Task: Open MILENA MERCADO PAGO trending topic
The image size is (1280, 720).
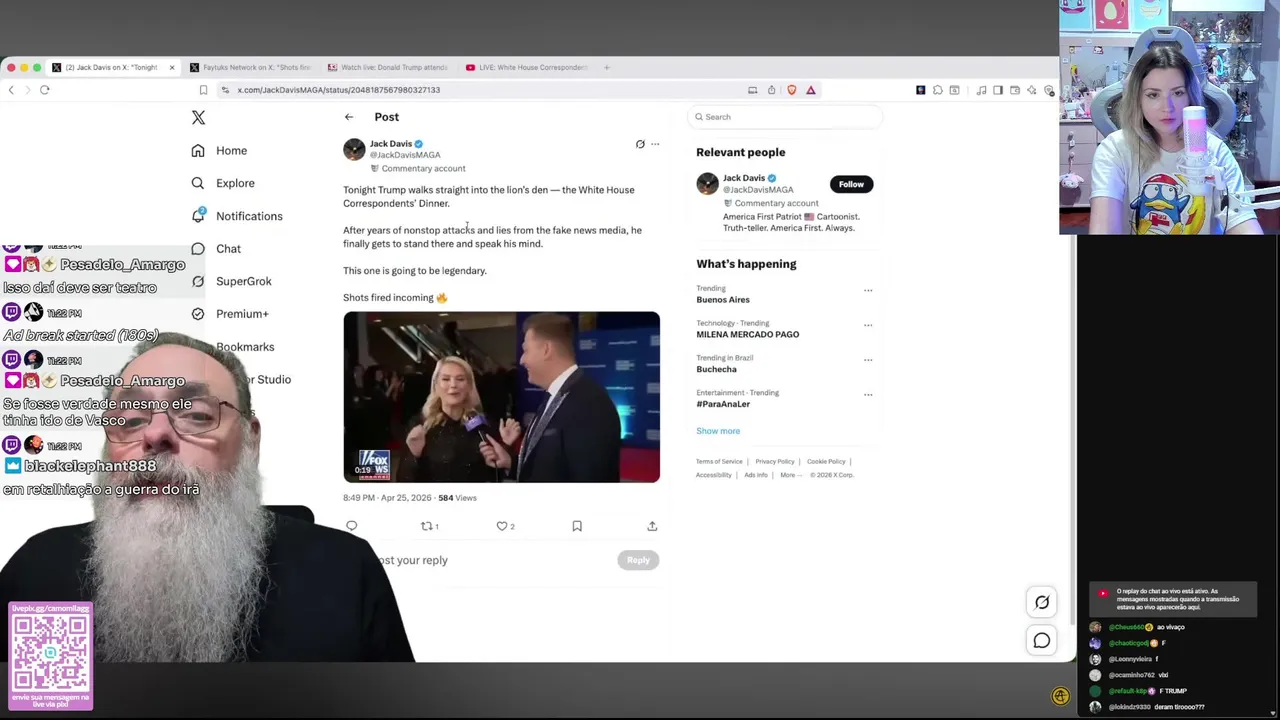Action: [747, 335]
